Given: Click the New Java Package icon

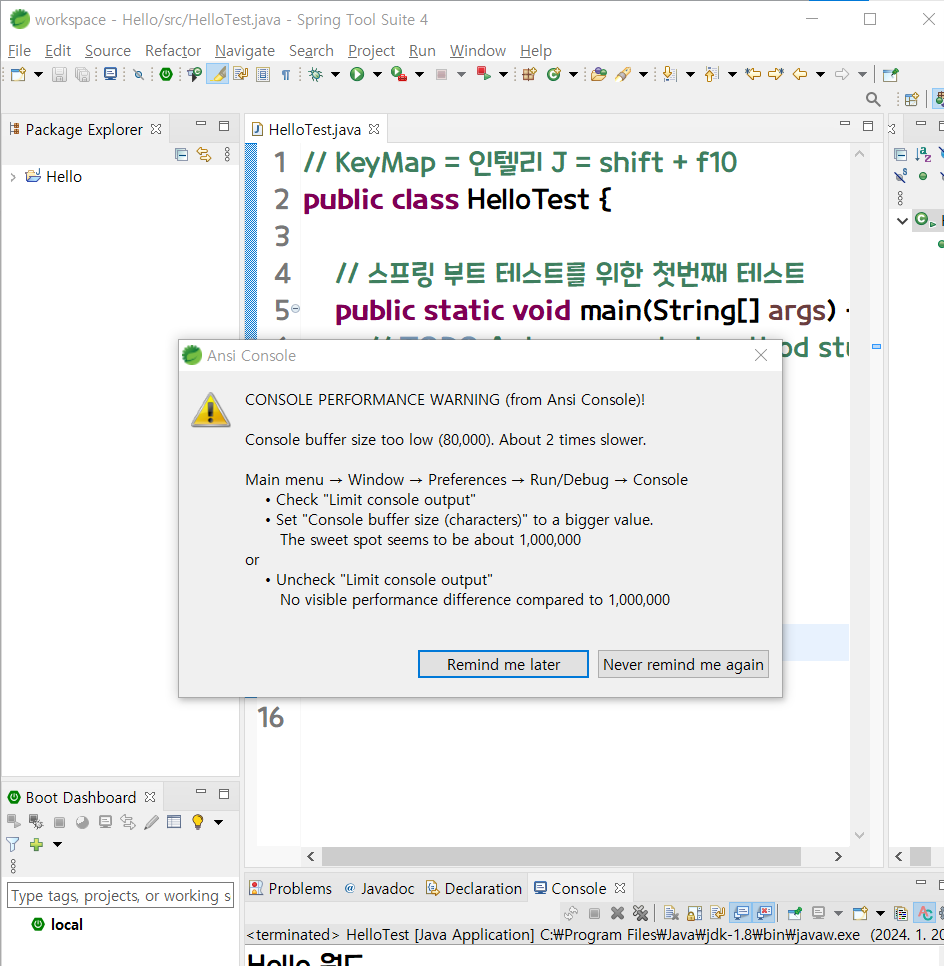Looking at the screenshot, I should pos(529,75).
